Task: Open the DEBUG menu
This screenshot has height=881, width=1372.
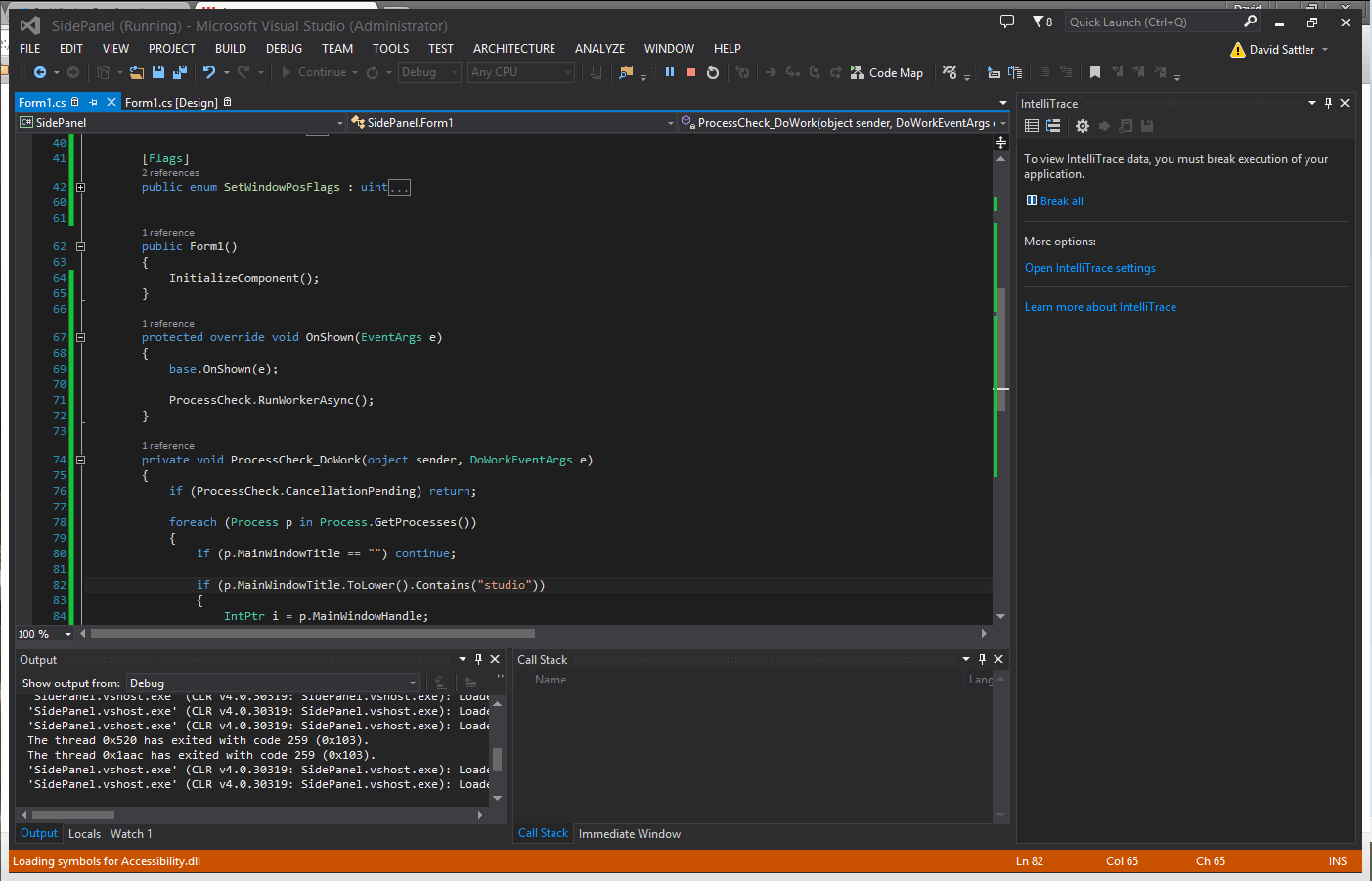Action: click(284, 48)
